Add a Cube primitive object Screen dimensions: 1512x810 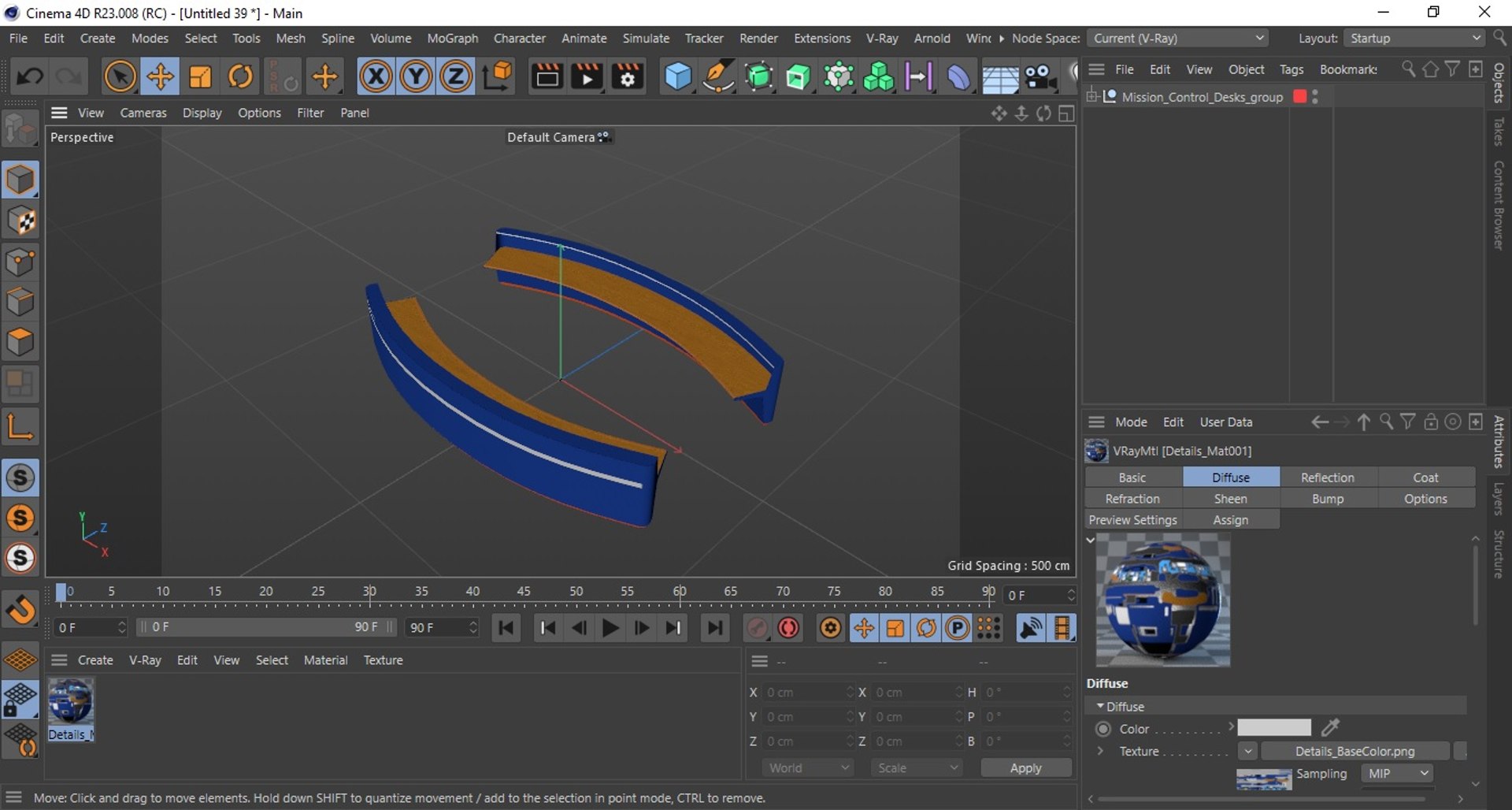tap(677, 77)
